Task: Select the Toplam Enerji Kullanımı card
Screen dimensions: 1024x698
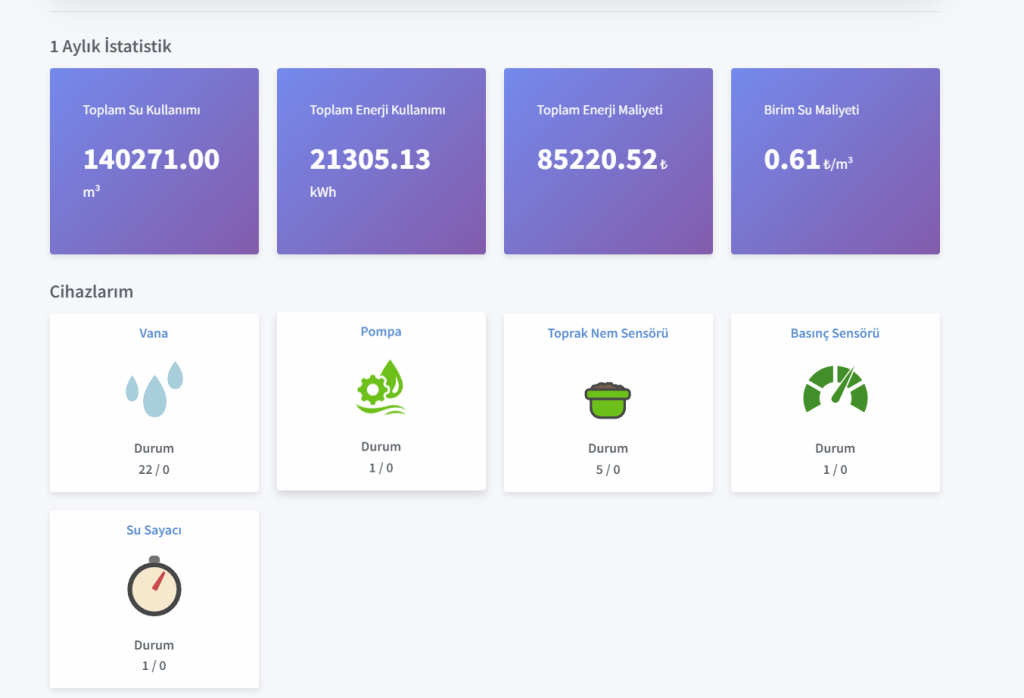Action: click(381, 161)
